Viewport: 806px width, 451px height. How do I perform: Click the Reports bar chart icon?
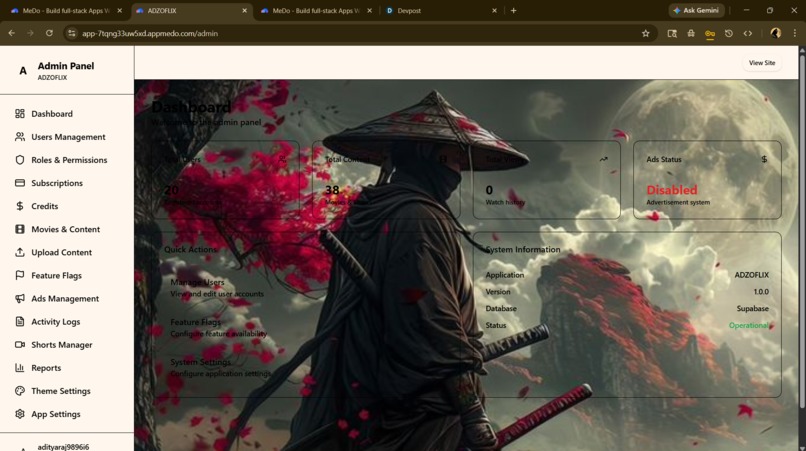[20, 368]
